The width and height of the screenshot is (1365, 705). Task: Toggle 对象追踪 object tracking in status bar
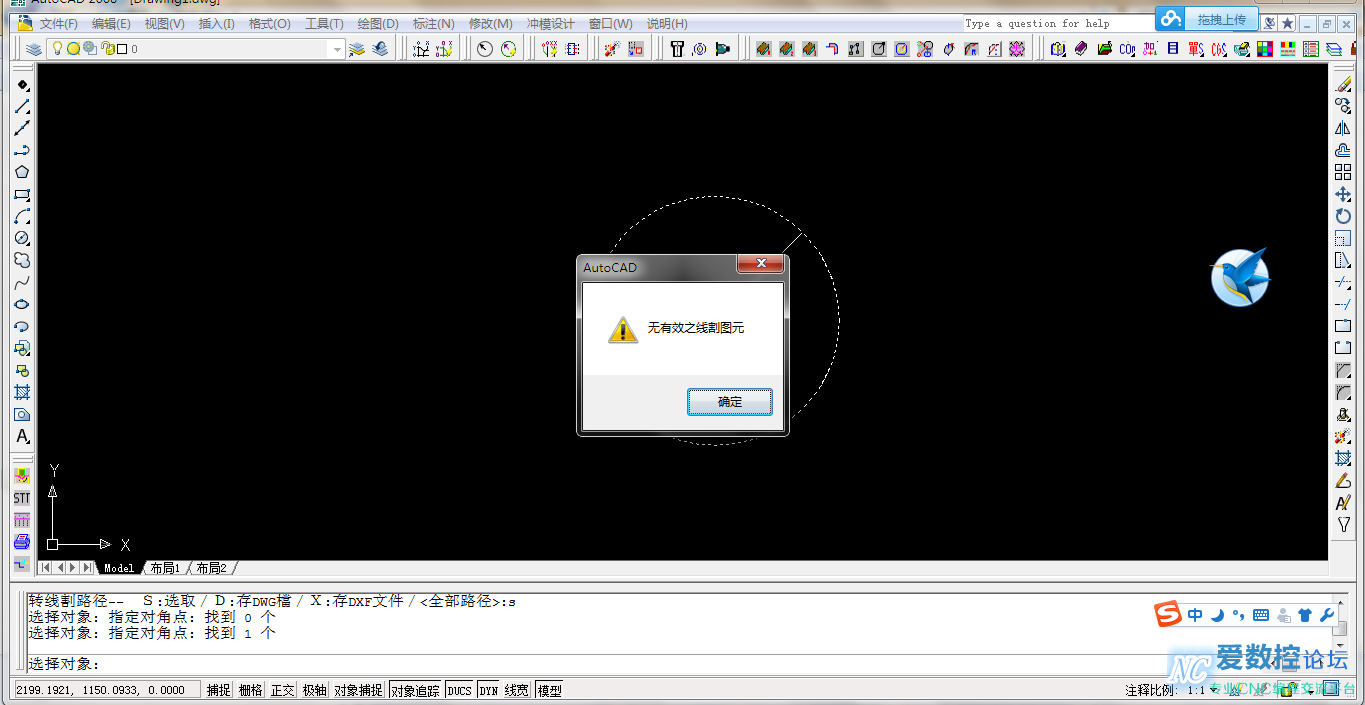click(415, 690)
